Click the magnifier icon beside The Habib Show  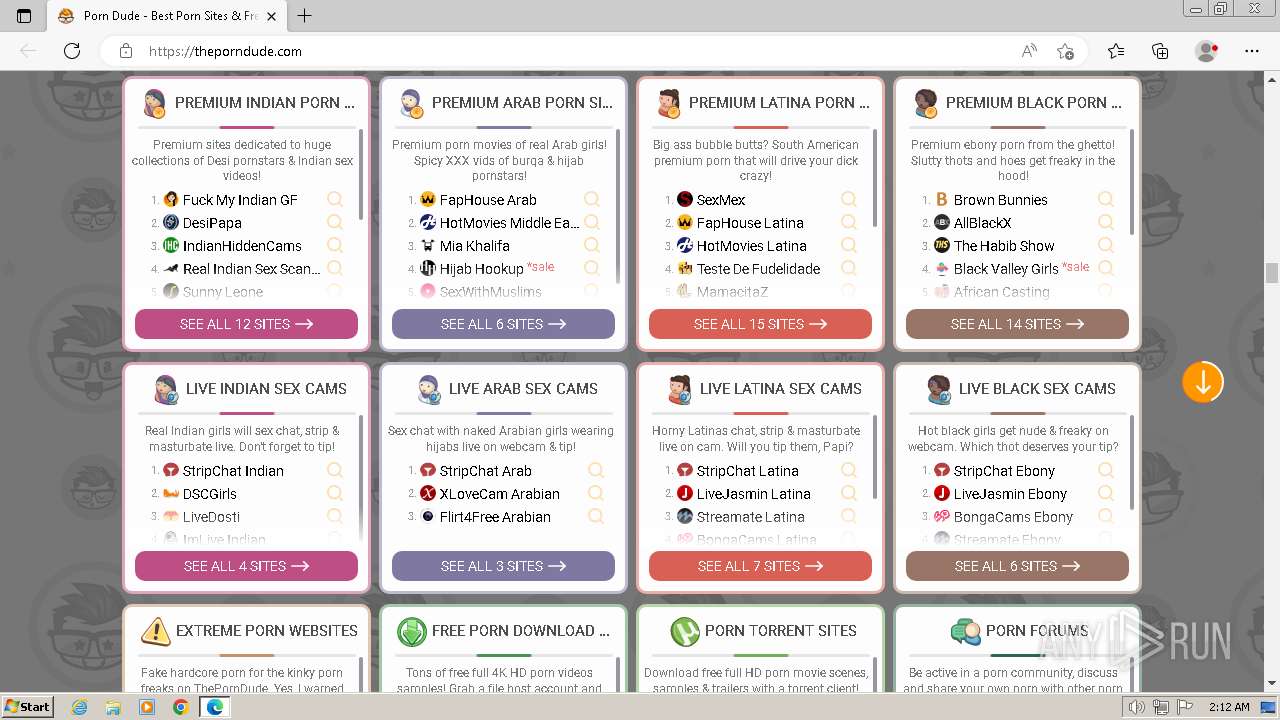pos(1106,245)
